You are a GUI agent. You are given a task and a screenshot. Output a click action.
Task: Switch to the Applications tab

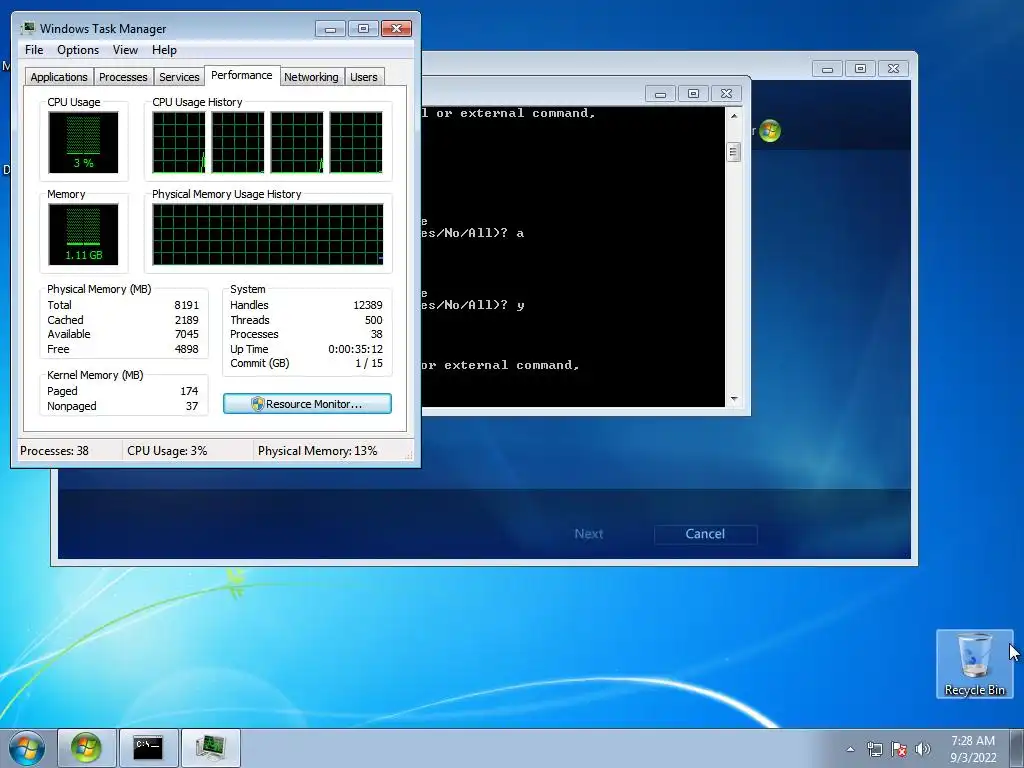(59, 77)
